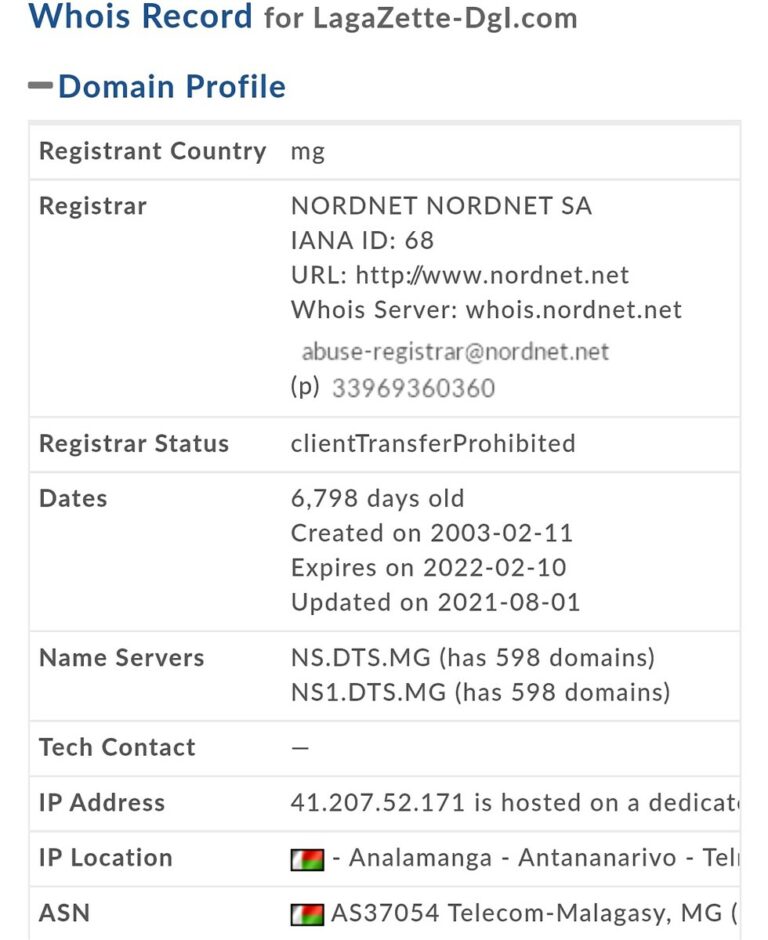The width and height of the screenshot is (768, 940).
Task: Click the Madagascar flag beside IP Location
Action: 307,860
